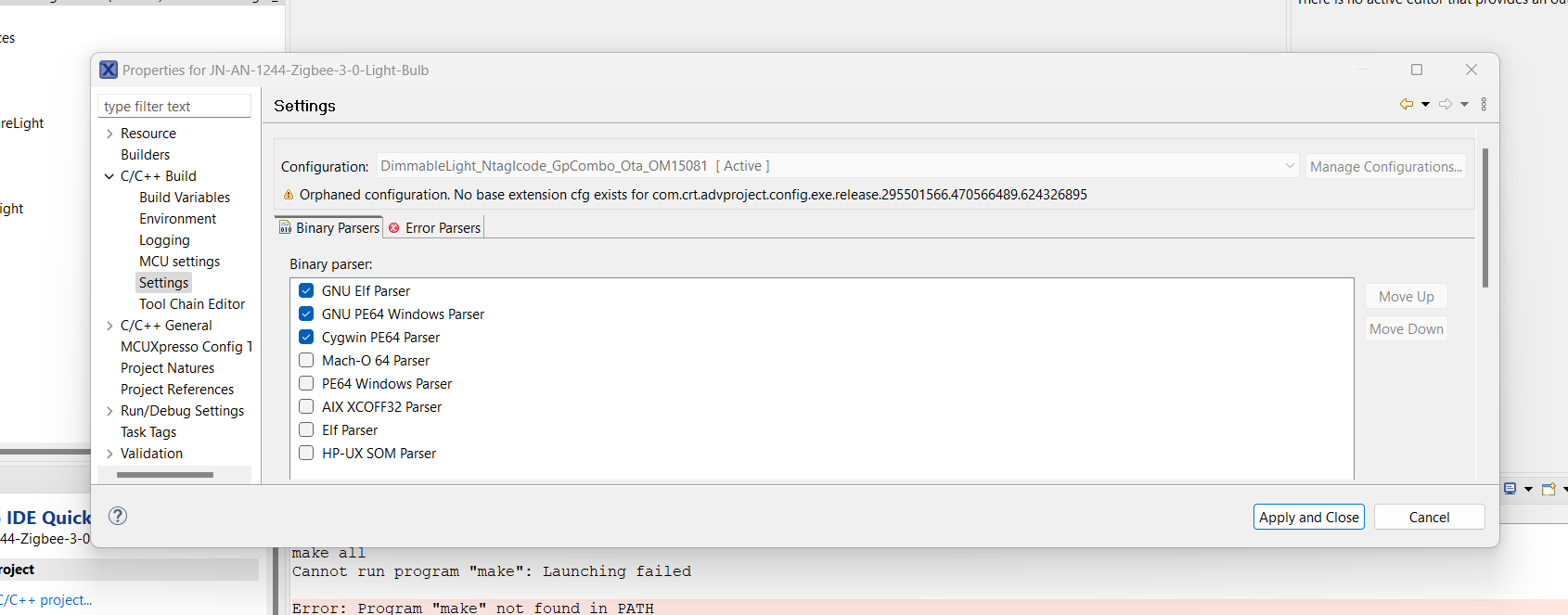Click the Apply and Close button
Screen dimensions: 1568x615
coord(1308,517)
